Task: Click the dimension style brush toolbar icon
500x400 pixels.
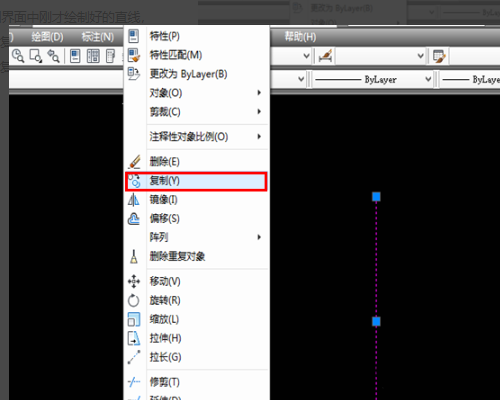Action: (x=325, y=56)
